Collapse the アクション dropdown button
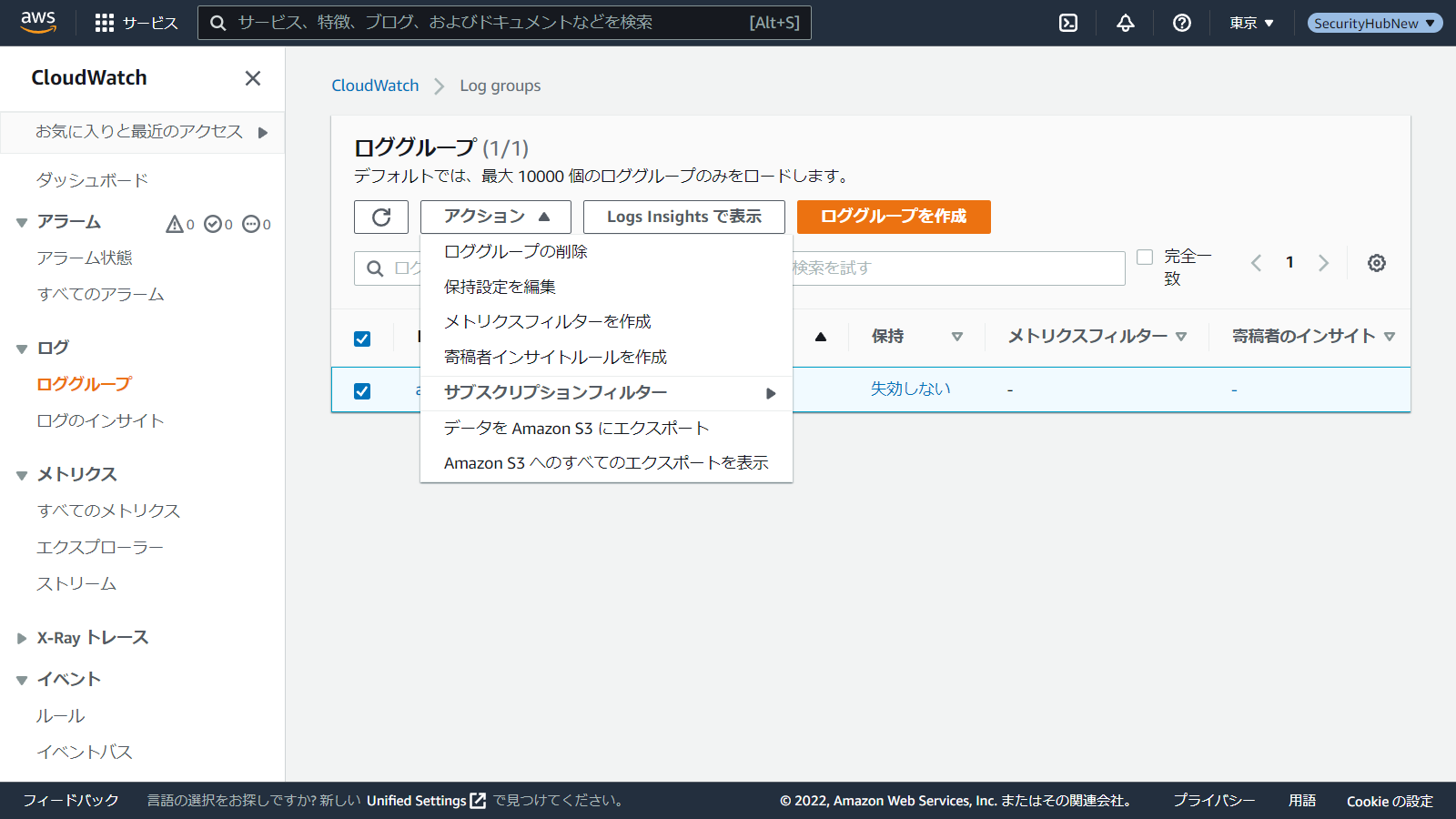The image size is (1456, 819). (496, 217)
